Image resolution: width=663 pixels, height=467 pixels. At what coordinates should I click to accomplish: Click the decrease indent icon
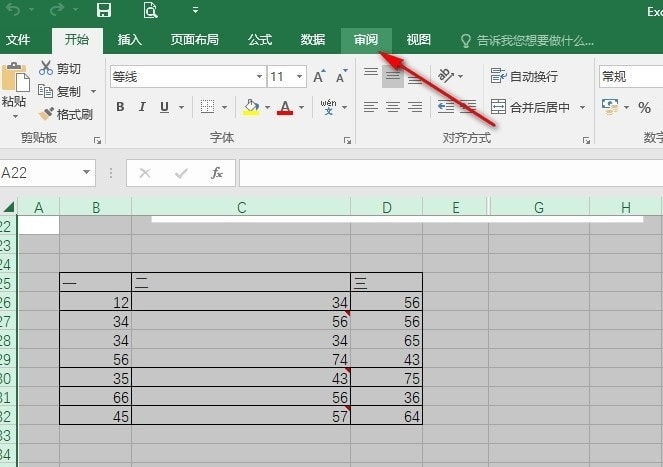point(446,107)
